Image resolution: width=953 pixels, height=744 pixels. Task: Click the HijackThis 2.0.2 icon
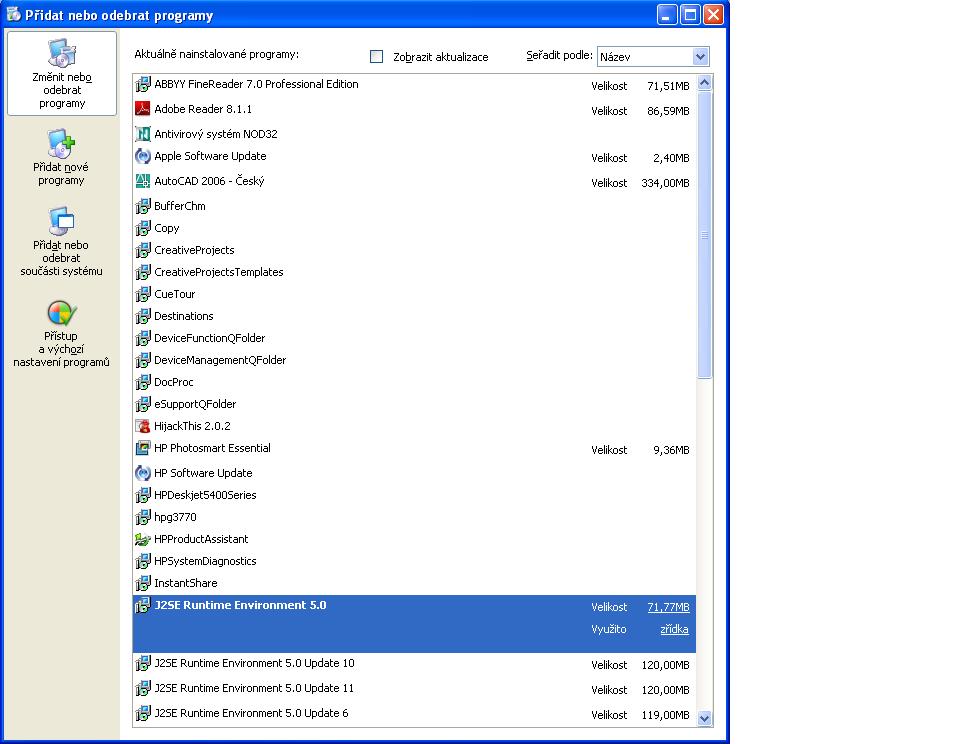point(143,426)
